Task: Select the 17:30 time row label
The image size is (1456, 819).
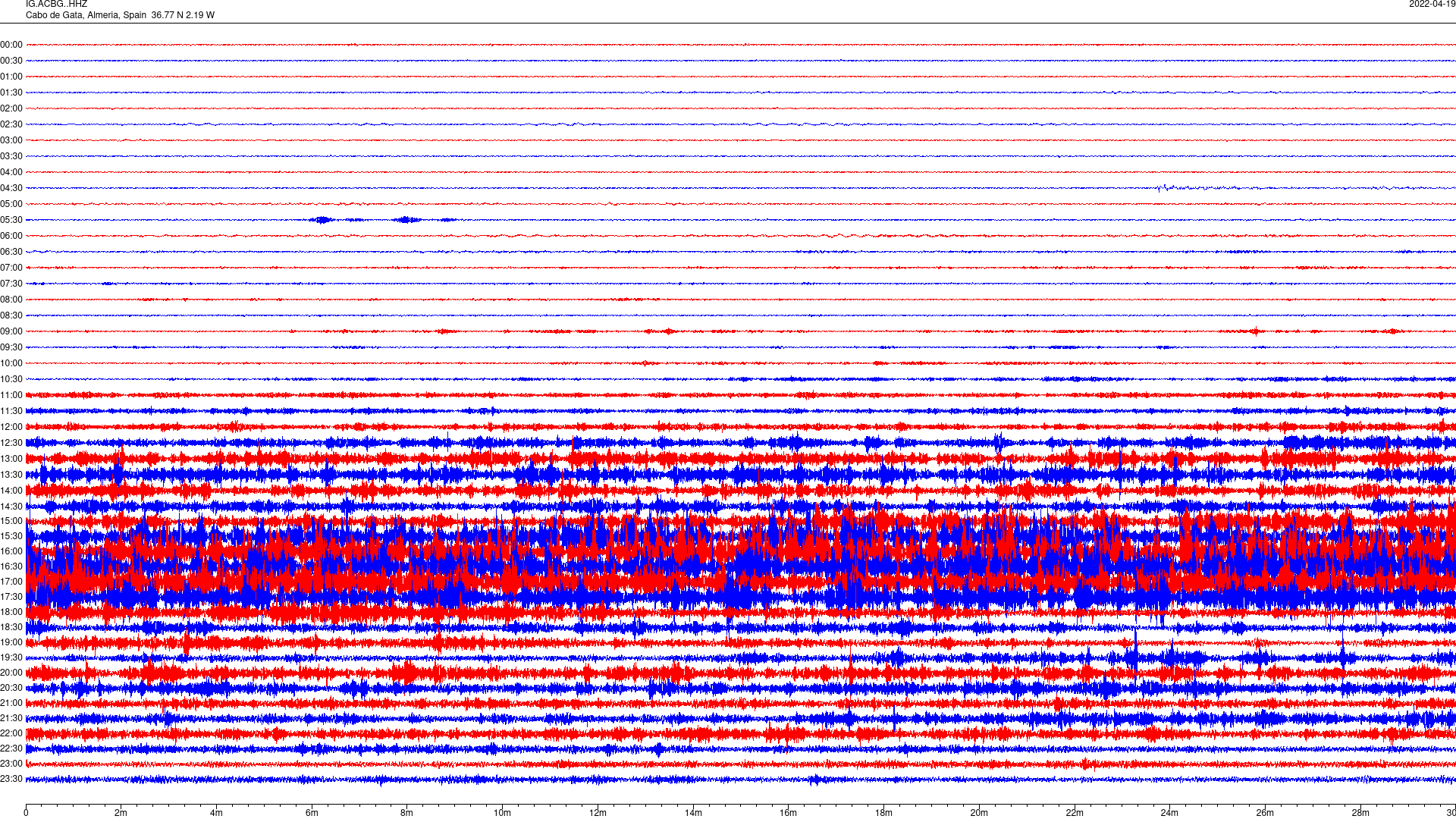Action: pos(11,597)
